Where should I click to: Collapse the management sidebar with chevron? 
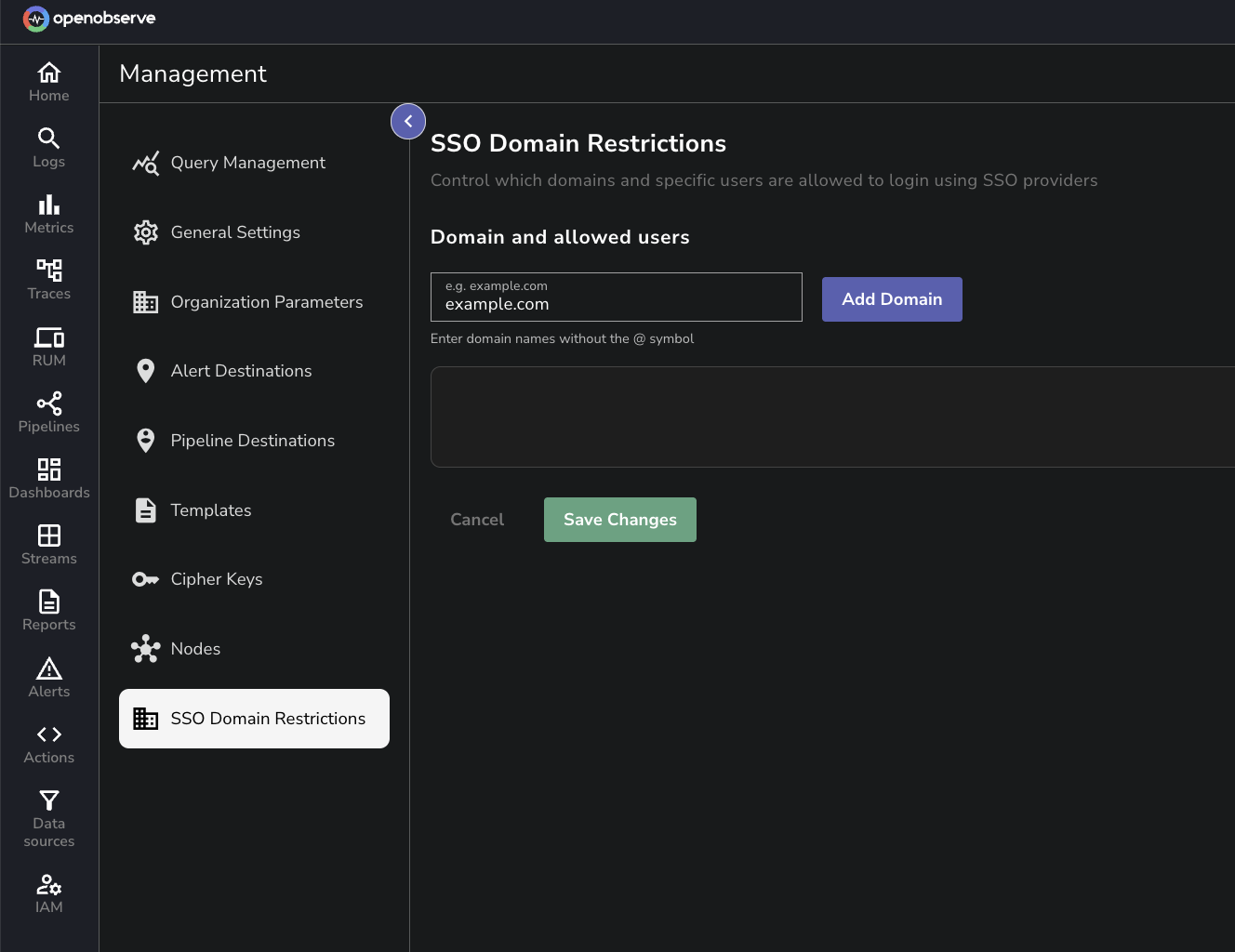coord(408,122)
